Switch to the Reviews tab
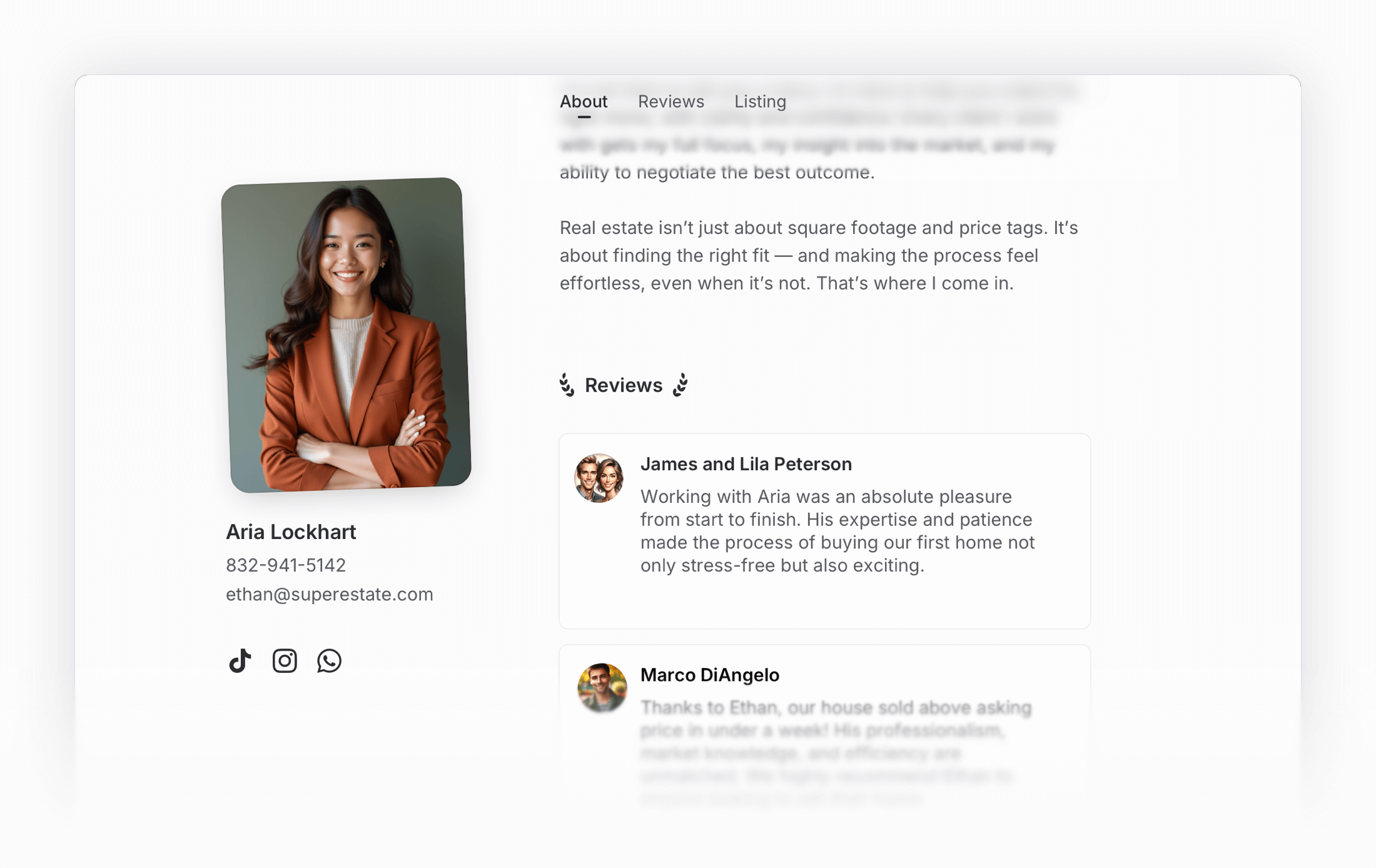 (x=670, y=101)
